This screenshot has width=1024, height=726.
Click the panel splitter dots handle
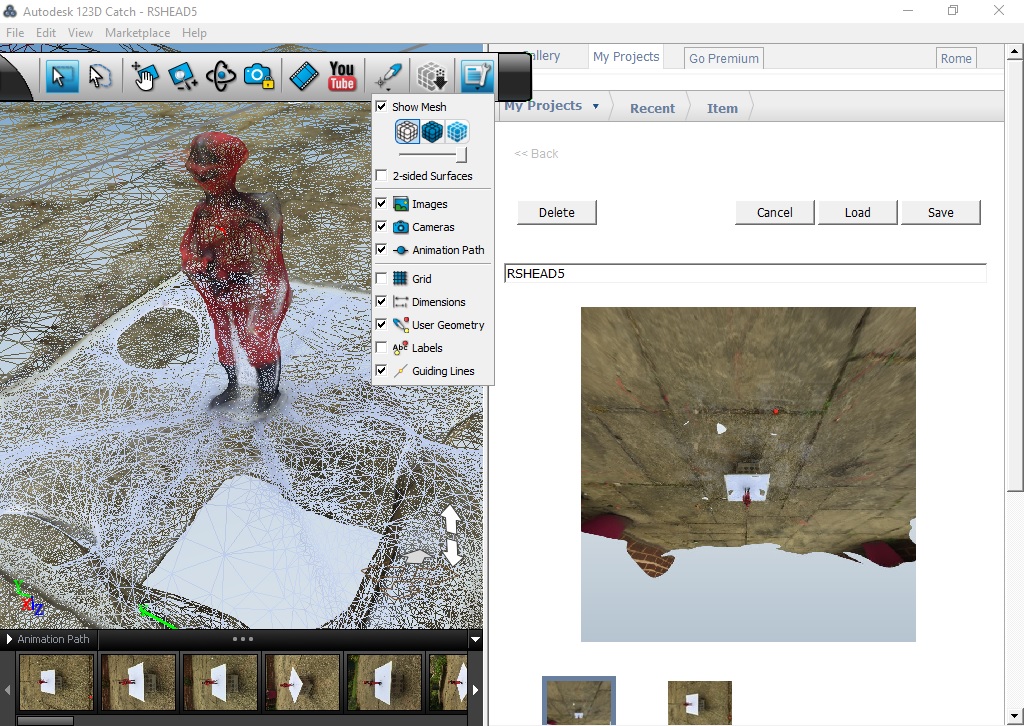pyautogui.click(x=243, y=639)
